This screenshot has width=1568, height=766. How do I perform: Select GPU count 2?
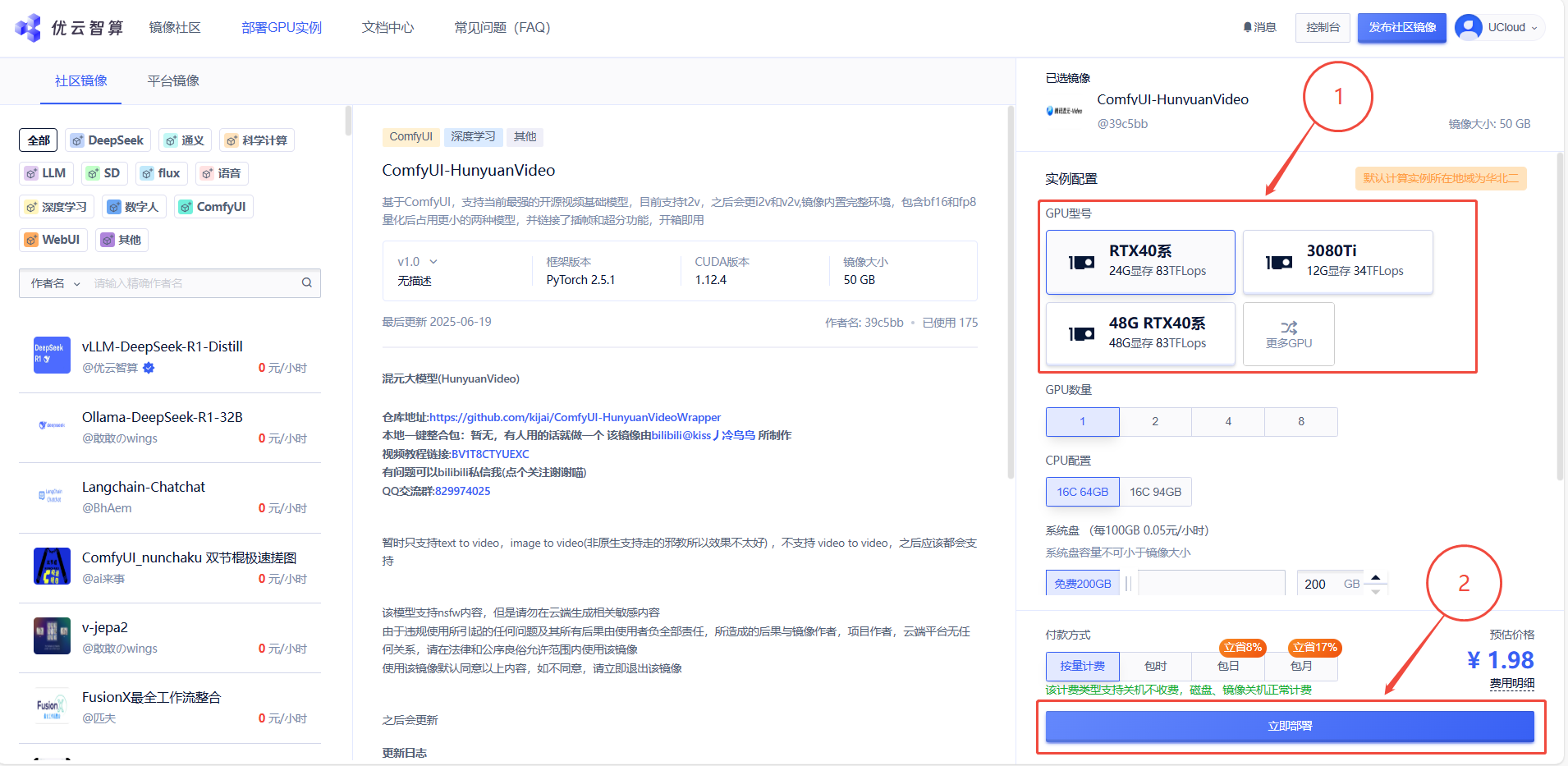pyautogui.click(x=1155, y=421)
